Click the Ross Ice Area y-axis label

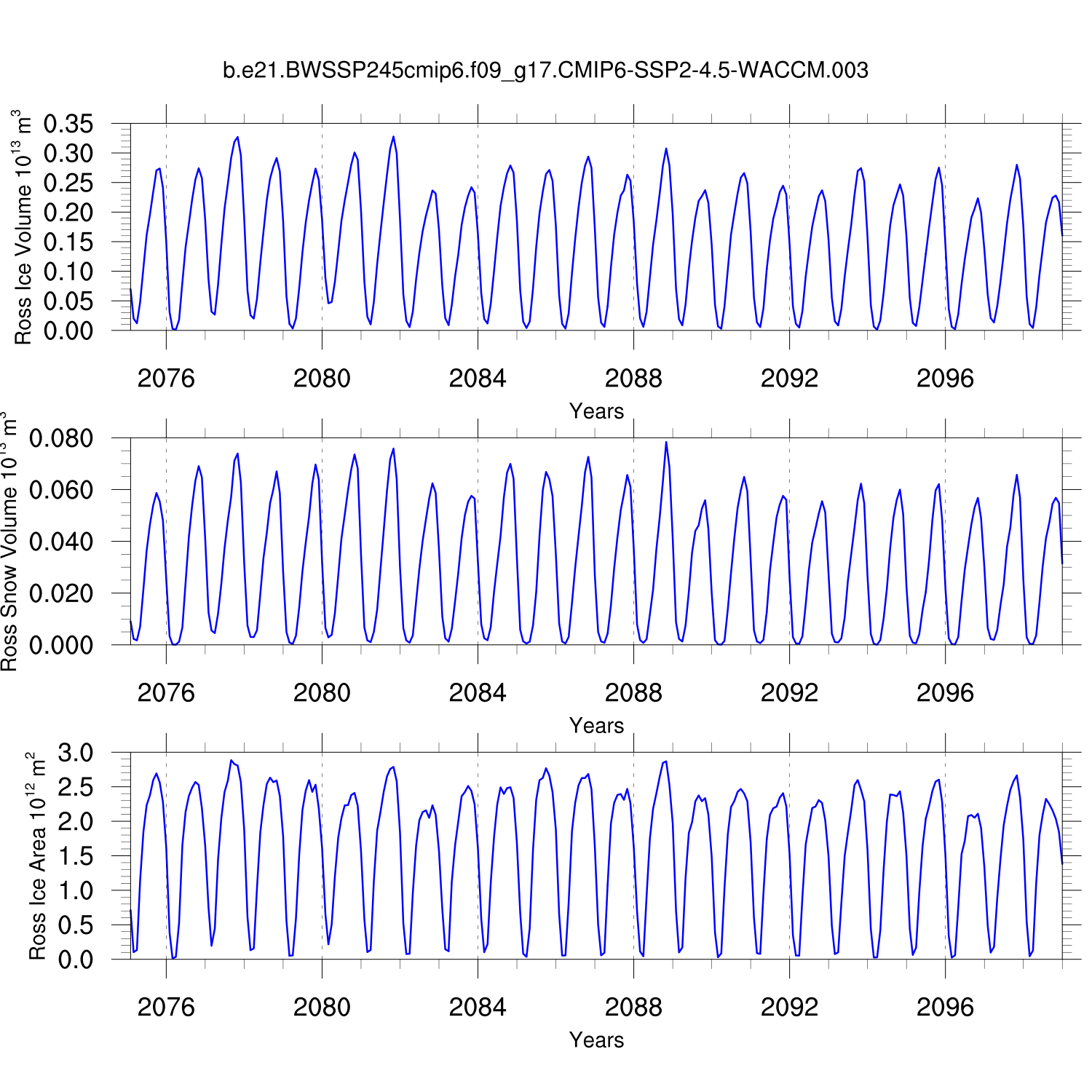click(36, 856)
